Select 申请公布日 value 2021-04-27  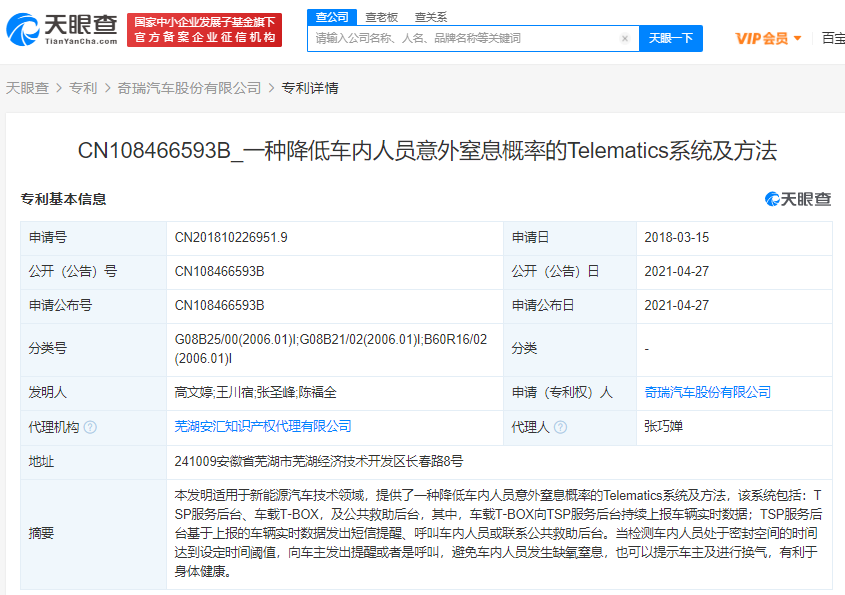coord(676,306)
